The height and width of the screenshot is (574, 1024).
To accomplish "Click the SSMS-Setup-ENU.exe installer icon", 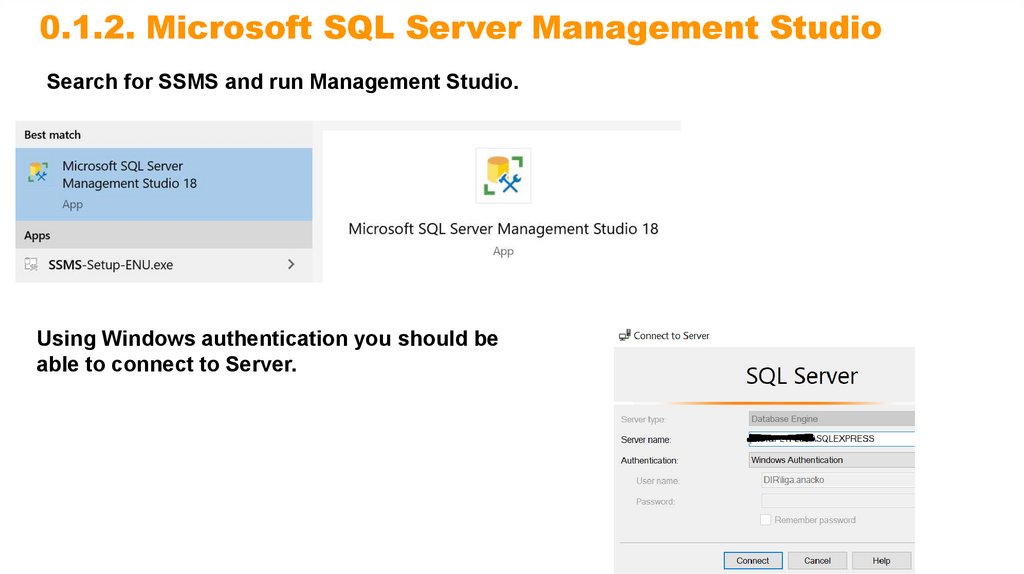I will [32, 265].
